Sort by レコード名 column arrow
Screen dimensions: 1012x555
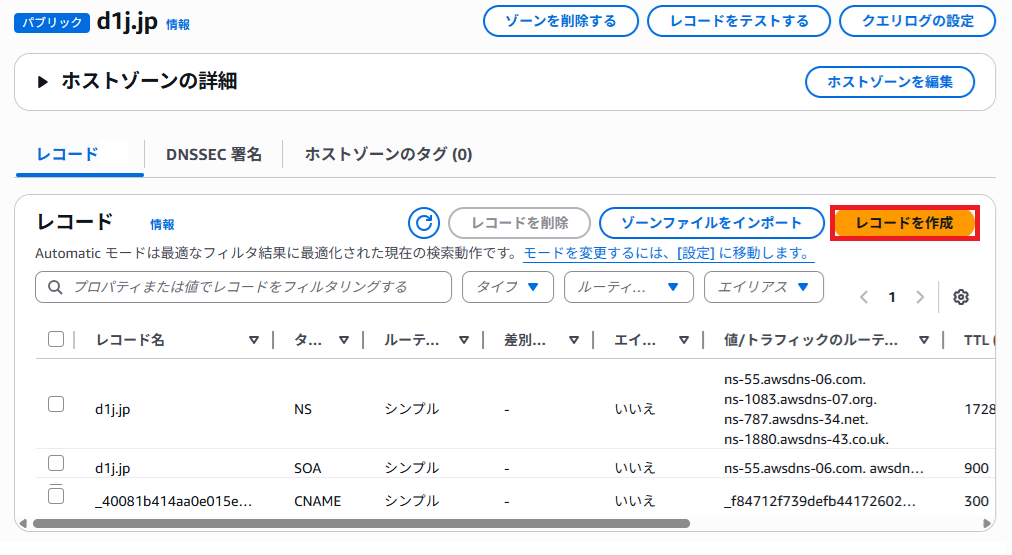253,340
